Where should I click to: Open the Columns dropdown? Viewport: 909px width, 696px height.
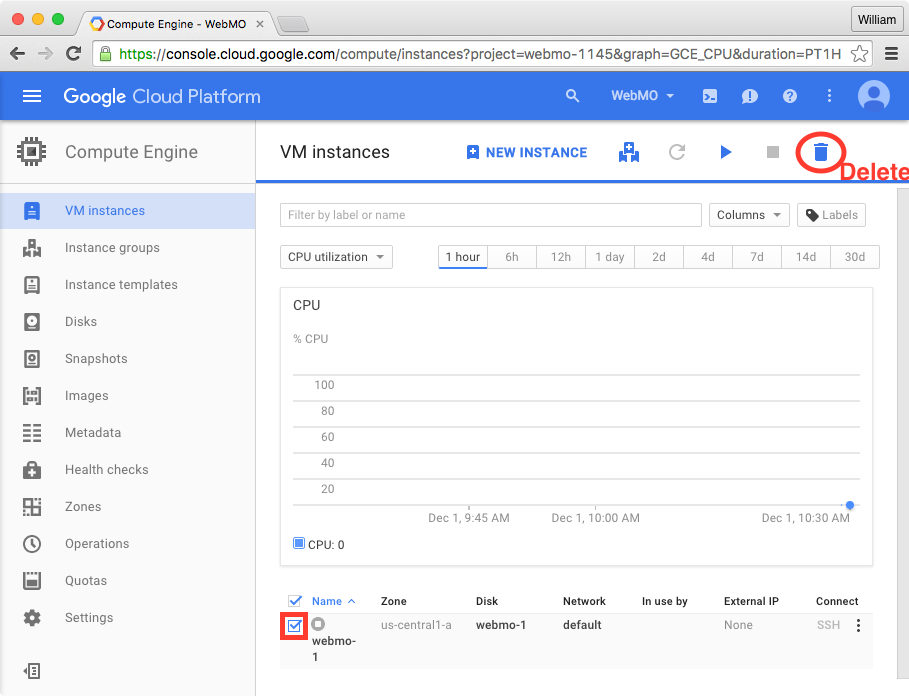749,215
